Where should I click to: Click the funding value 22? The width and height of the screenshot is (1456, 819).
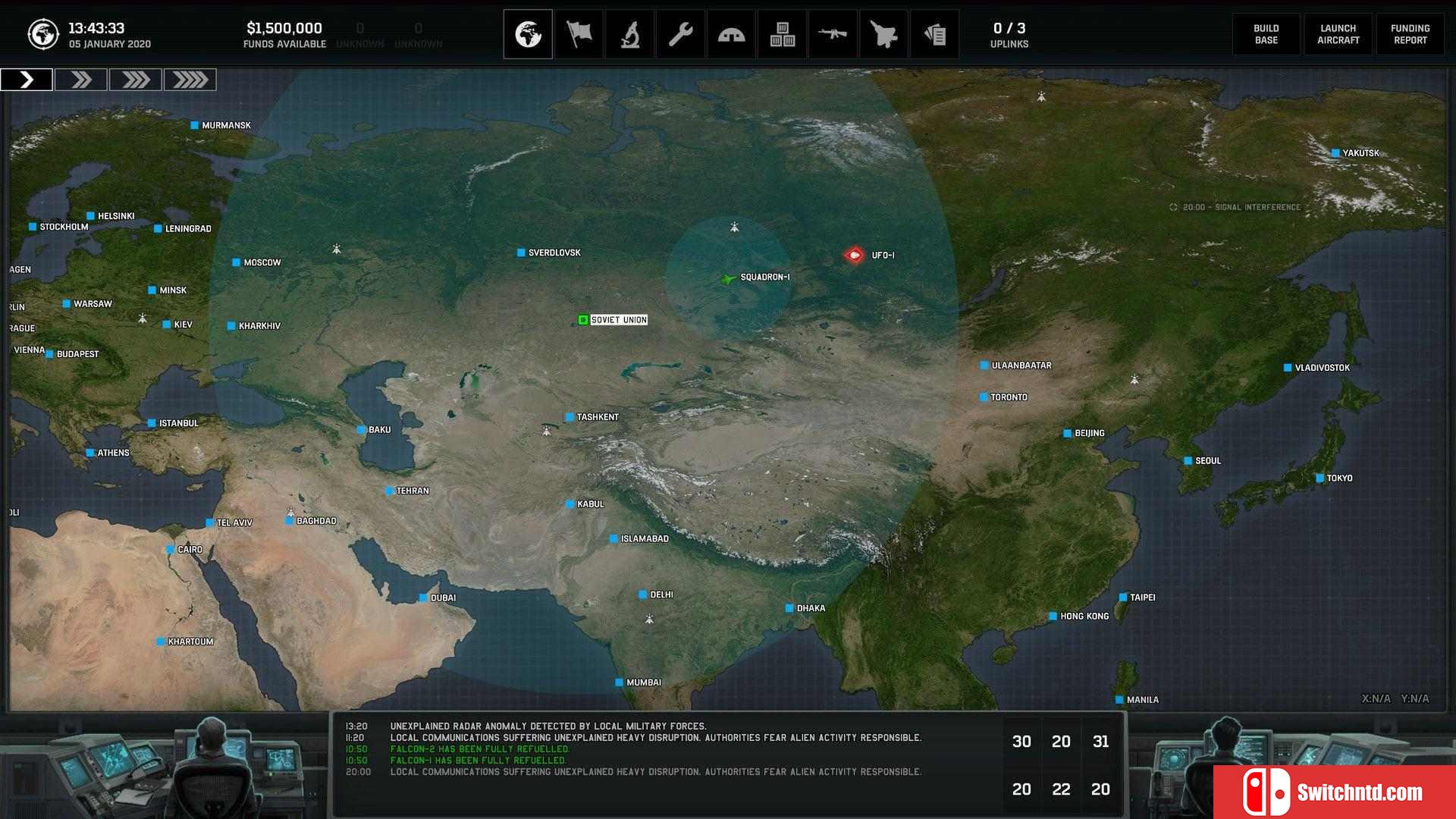1061,789
